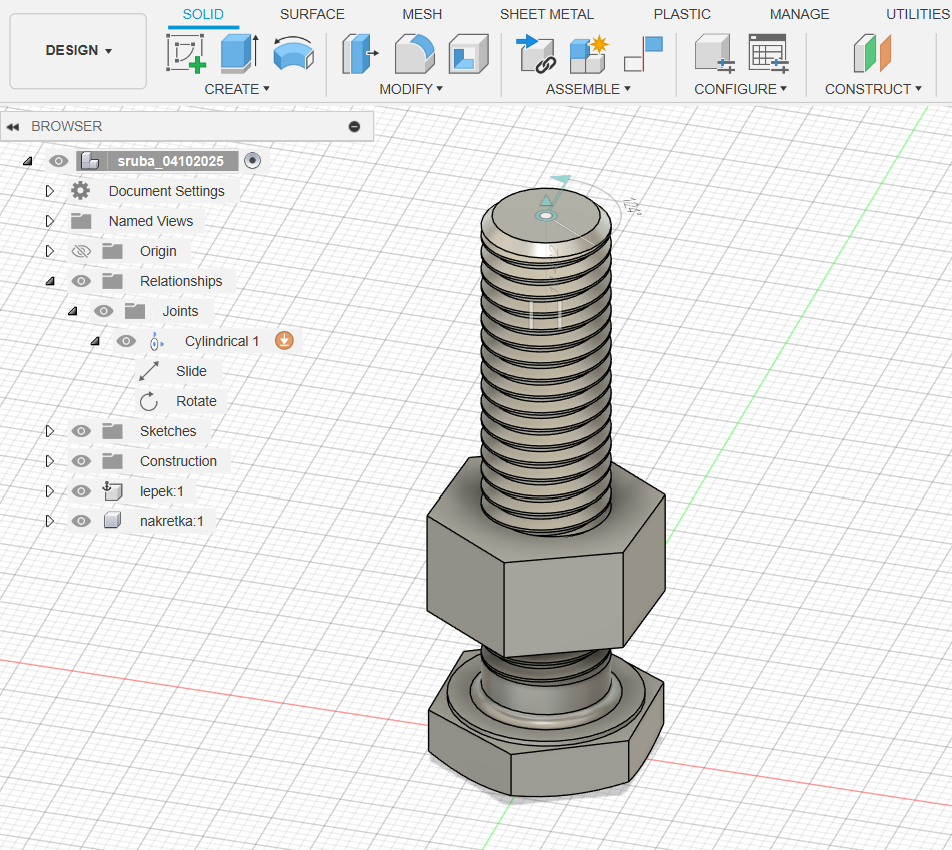Viewport: 952px width, 850px height.
Task: Switch to the SURFACE tab
Action: (312, 14)
